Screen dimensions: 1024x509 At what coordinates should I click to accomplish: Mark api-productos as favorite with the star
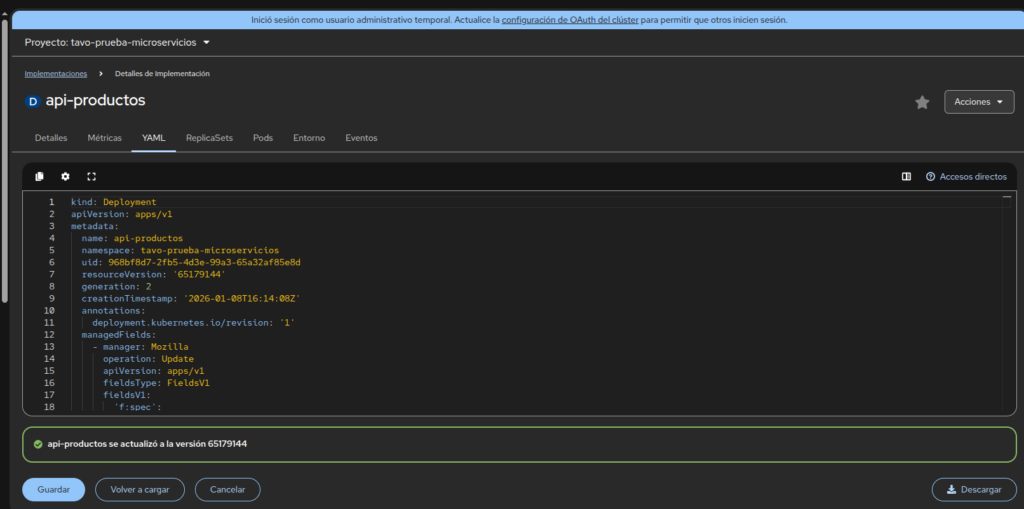[x=922, y=102]
